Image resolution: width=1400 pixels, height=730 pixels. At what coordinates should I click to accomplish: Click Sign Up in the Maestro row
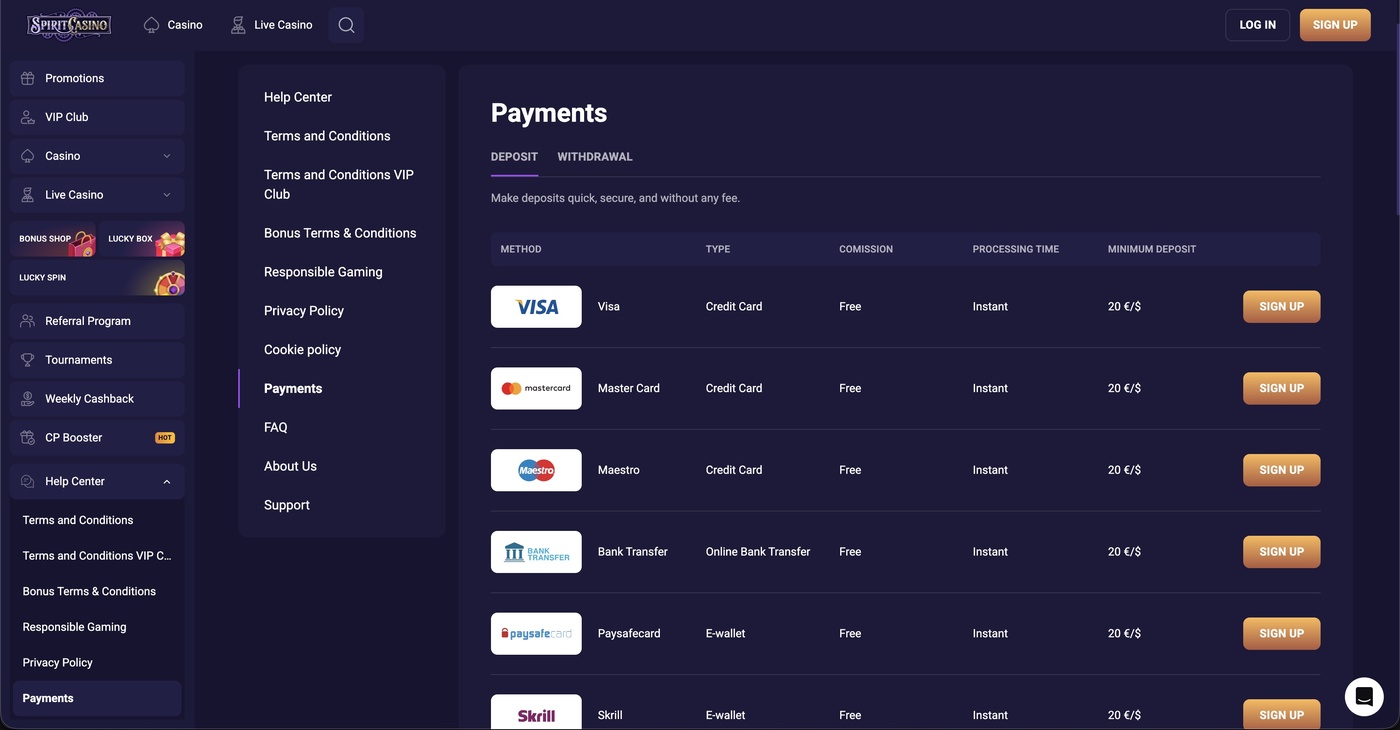coord(1281,470)
